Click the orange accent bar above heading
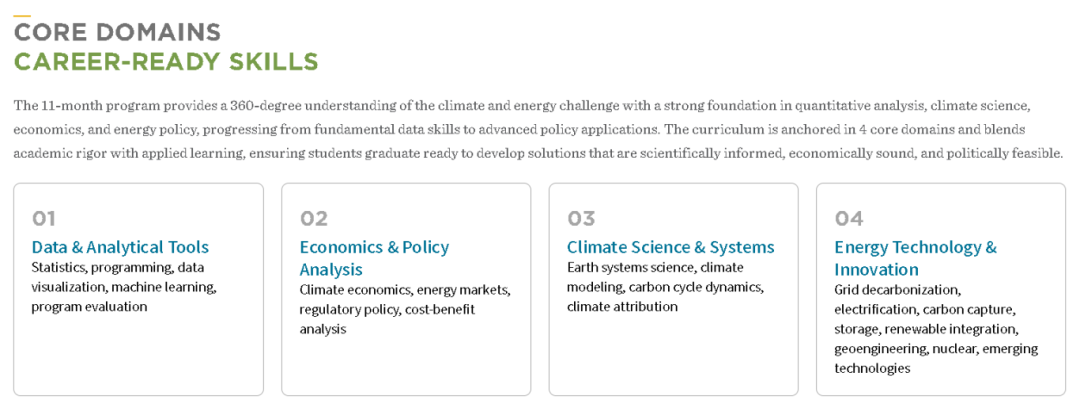This screenshot has height=410, width=1080. (x=21, y=16)
